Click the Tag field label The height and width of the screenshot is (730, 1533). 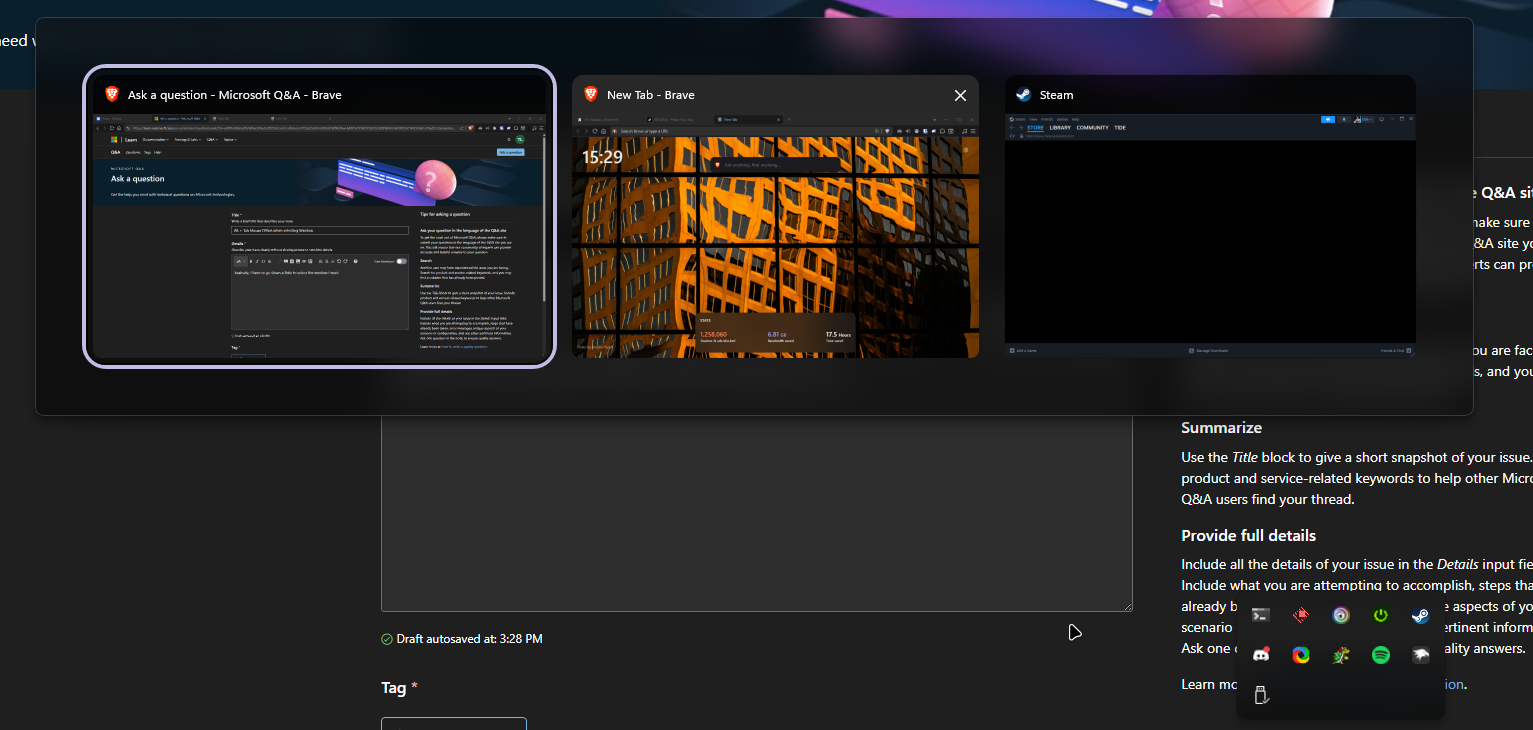click(x=393, y=688)
